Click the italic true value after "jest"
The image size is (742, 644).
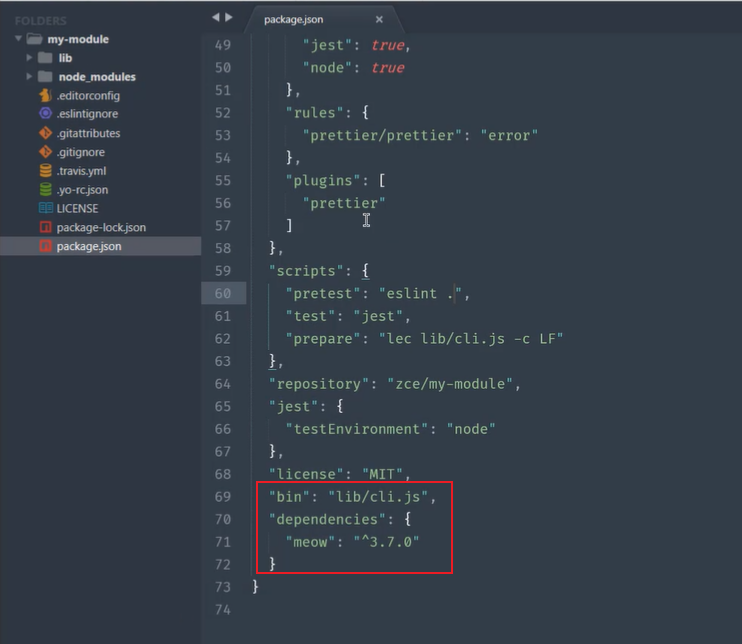(388, 45)
